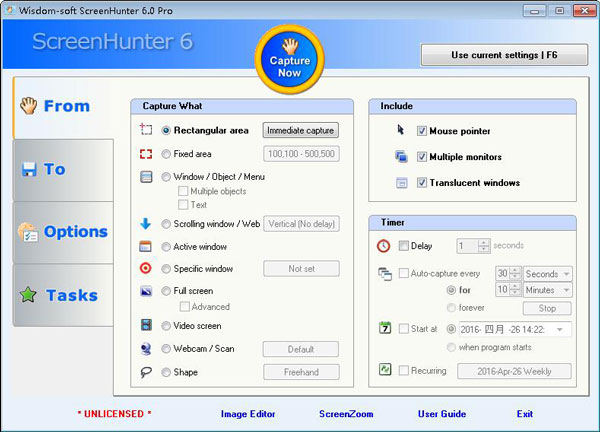The height and width of the screenshot is (432, 600).
Task: Click the Active window icon
Action: 145,247
